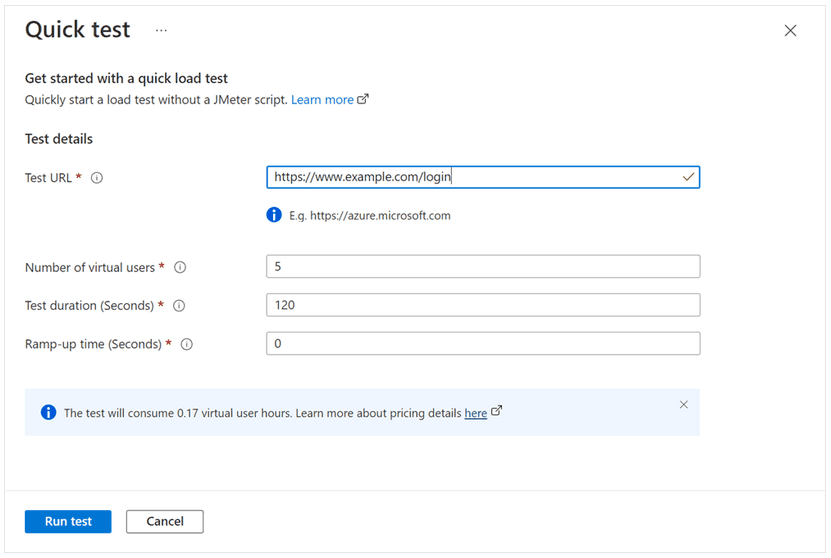Click the 'Test URL' label
831x558 pixels.
[48, 178]
